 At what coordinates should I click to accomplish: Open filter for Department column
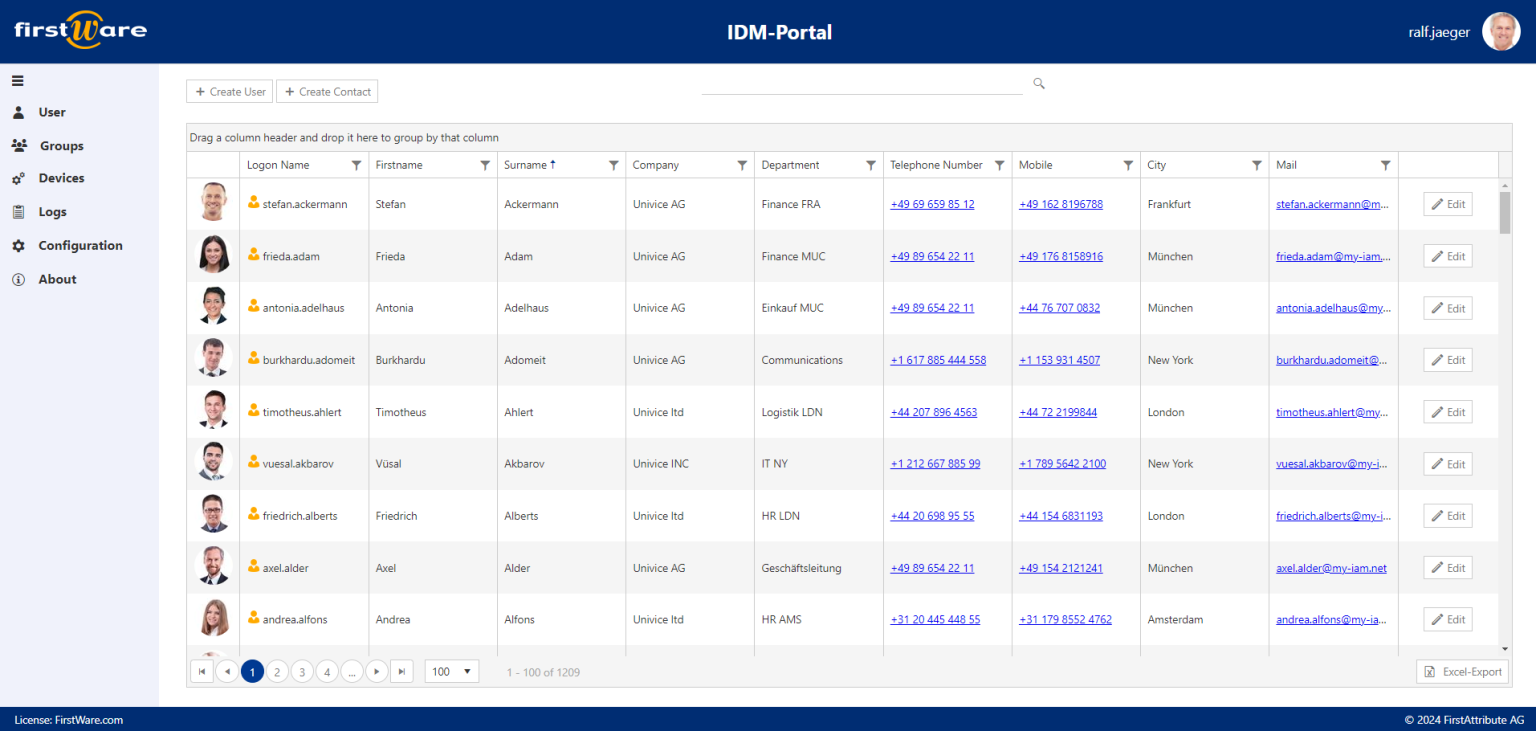tap(871, 165)
